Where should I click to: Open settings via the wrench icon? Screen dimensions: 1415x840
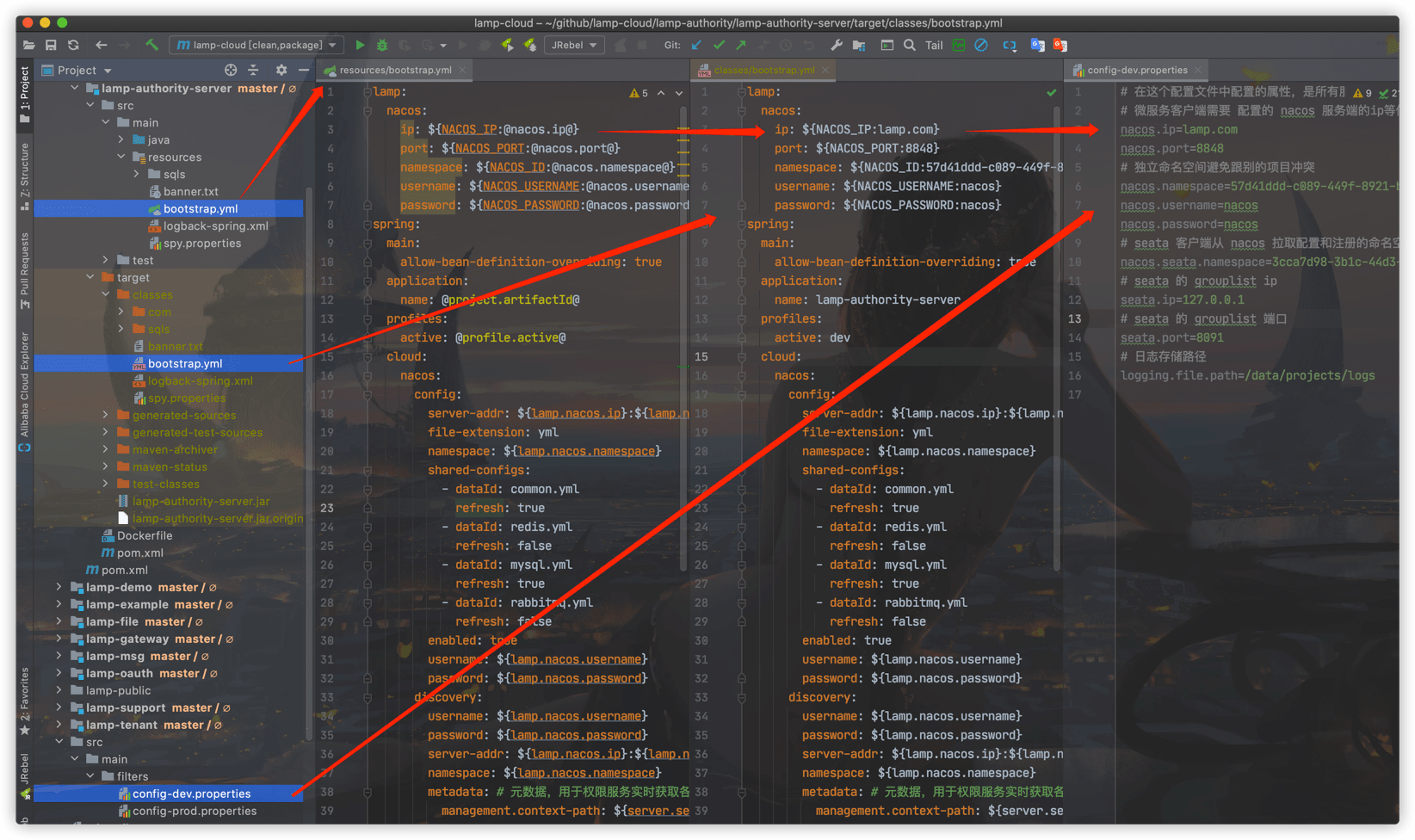click(x=836, y=45)
